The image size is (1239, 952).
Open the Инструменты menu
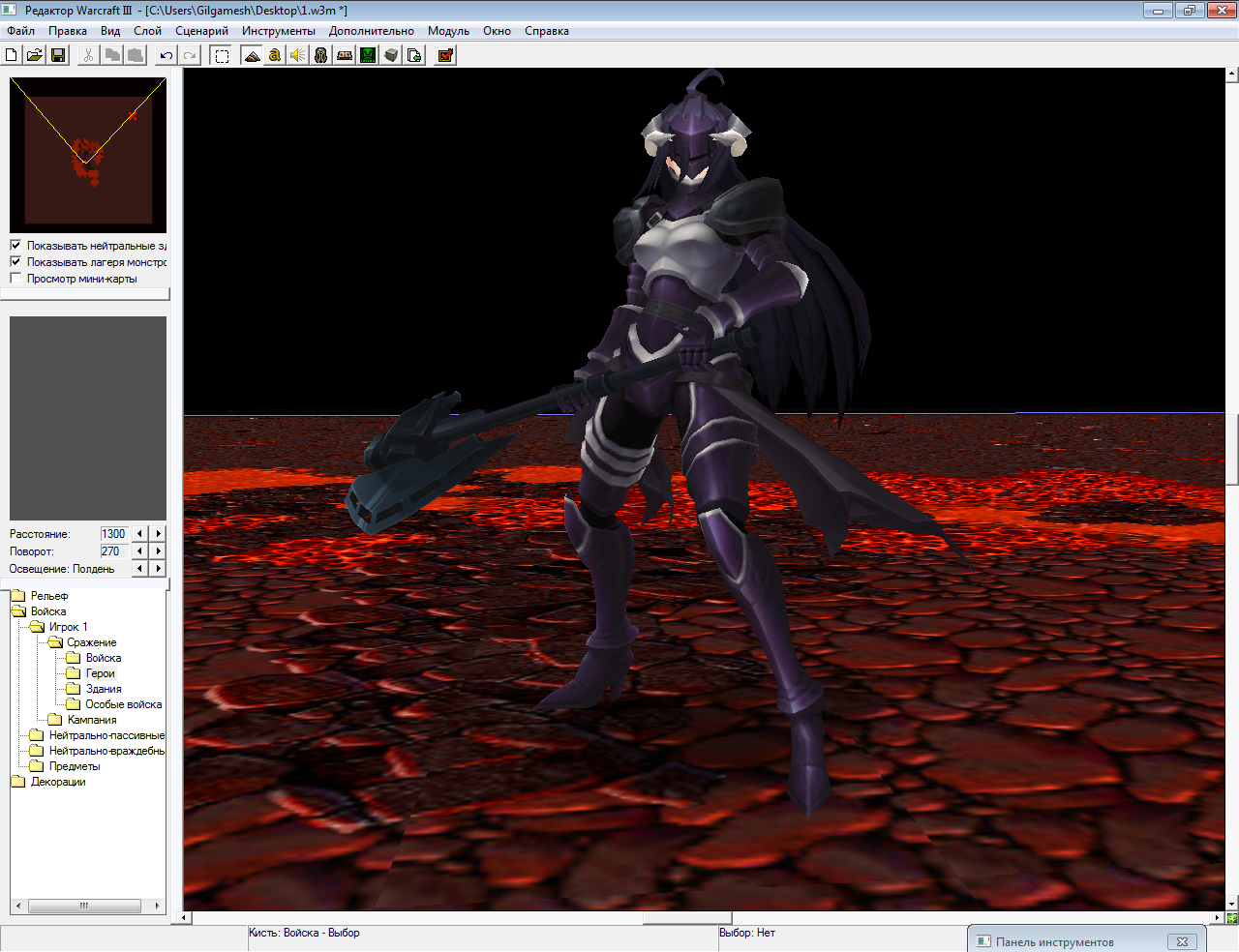click(x=279, y=31)
